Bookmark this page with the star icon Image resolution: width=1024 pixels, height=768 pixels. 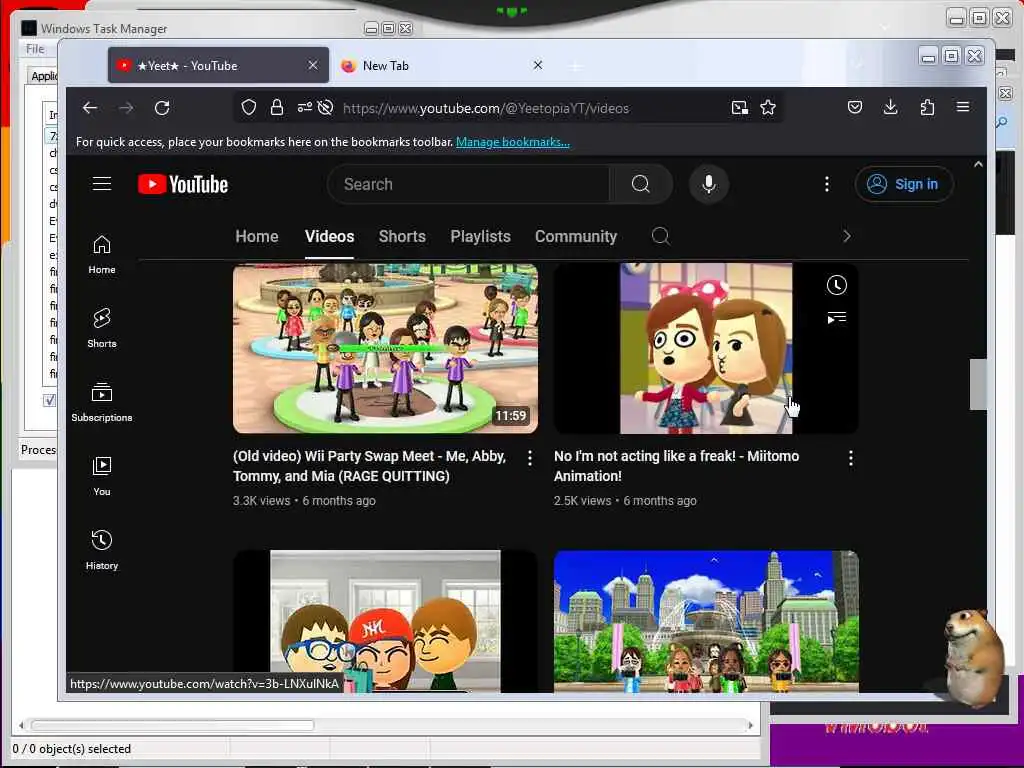[768, 108]
